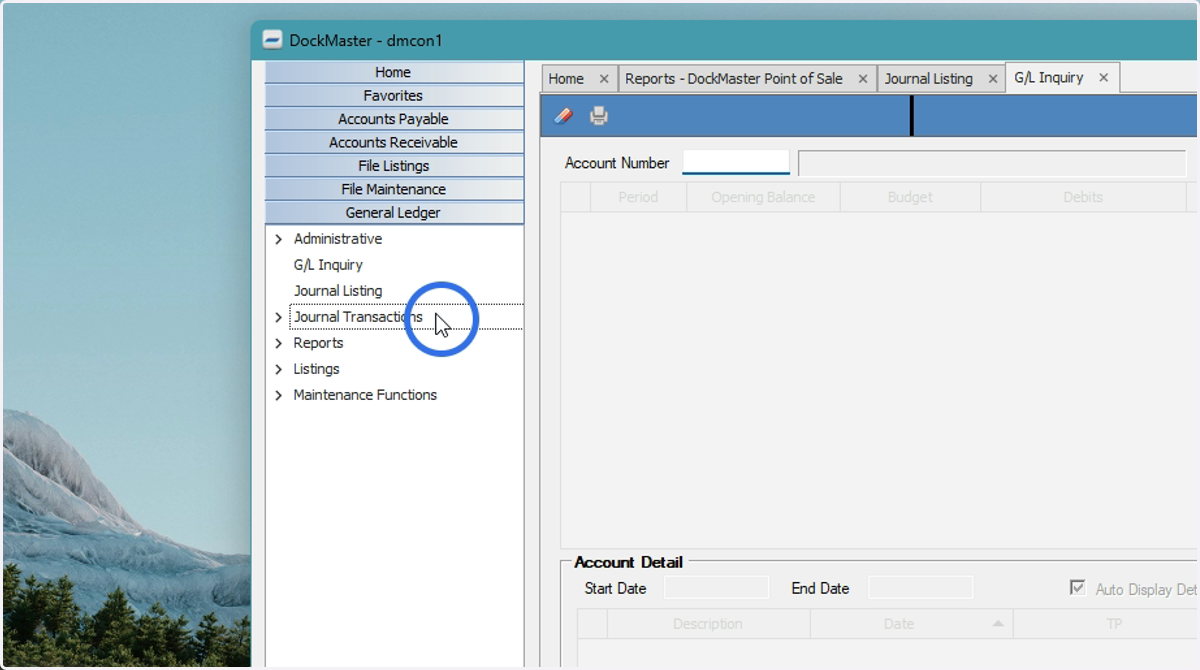Open the General Ledger section
Screen dimensions: 1200x670
(393, 212)
